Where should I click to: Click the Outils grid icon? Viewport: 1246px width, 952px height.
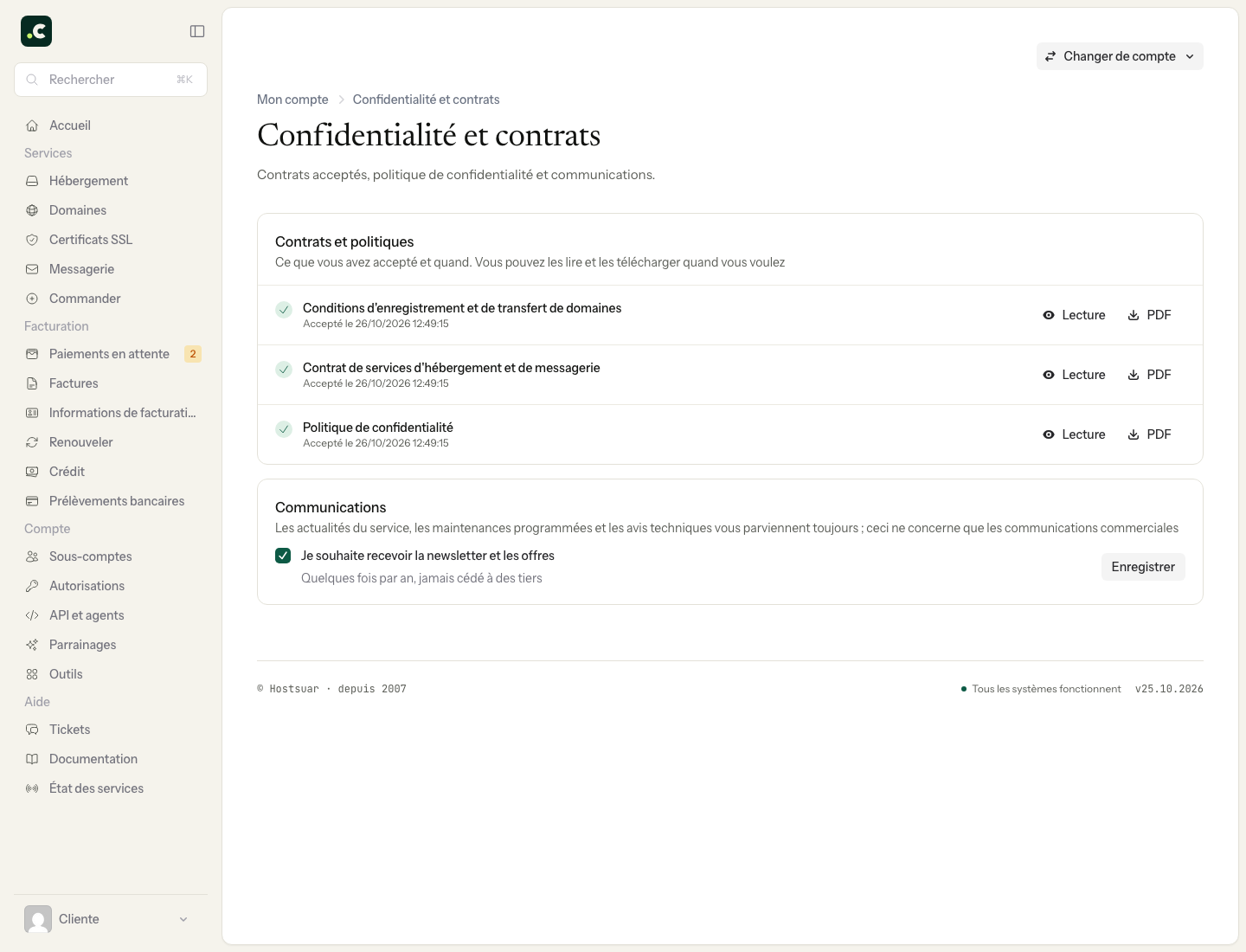tap(32, 674)
